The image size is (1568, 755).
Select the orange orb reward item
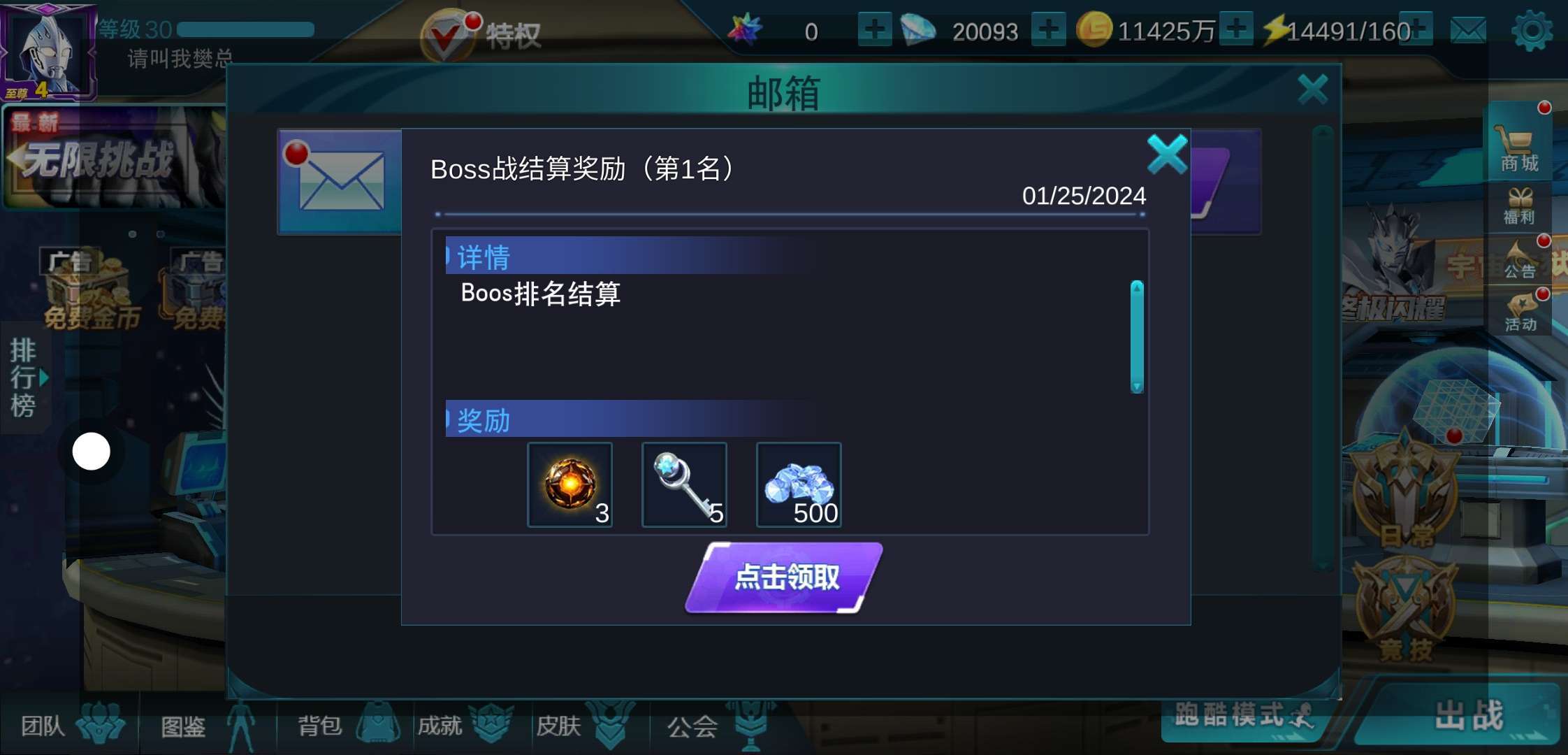coord(569,485)
